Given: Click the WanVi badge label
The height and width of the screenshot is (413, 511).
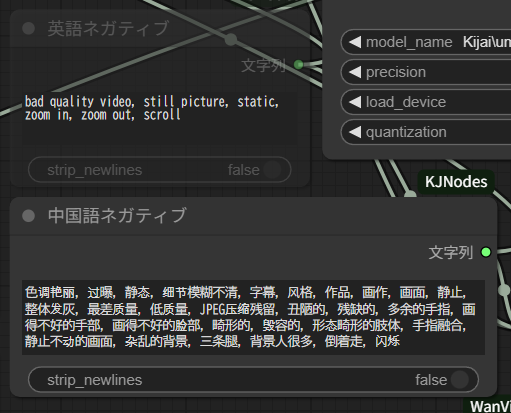Looking at the screenshot, I should (487, 406).
